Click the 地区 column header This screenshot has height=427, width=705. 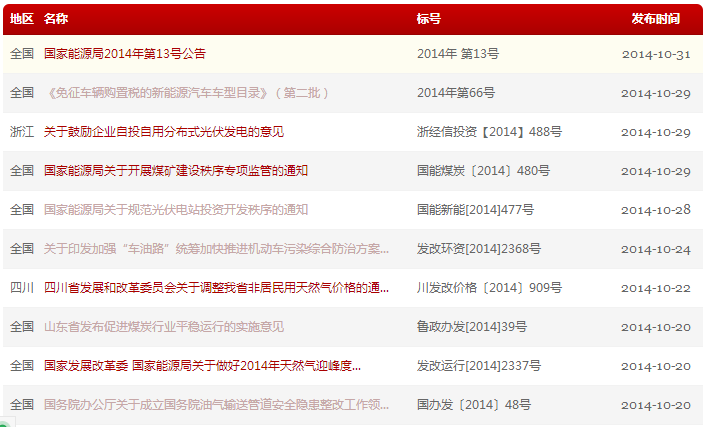point(21,19)
